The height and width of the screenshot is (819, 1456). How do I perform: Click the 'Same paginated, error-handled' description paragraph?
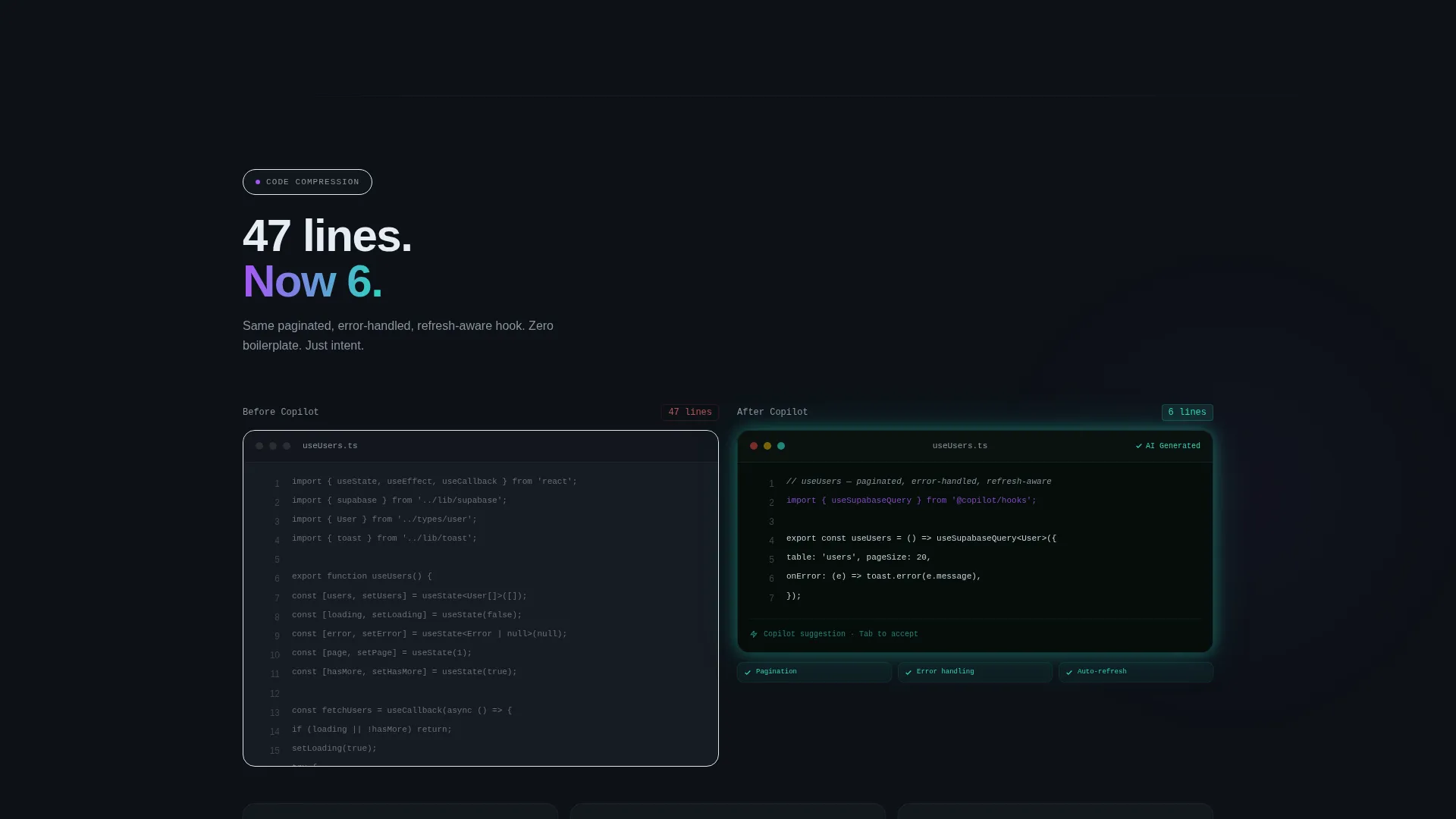point(398,335)
